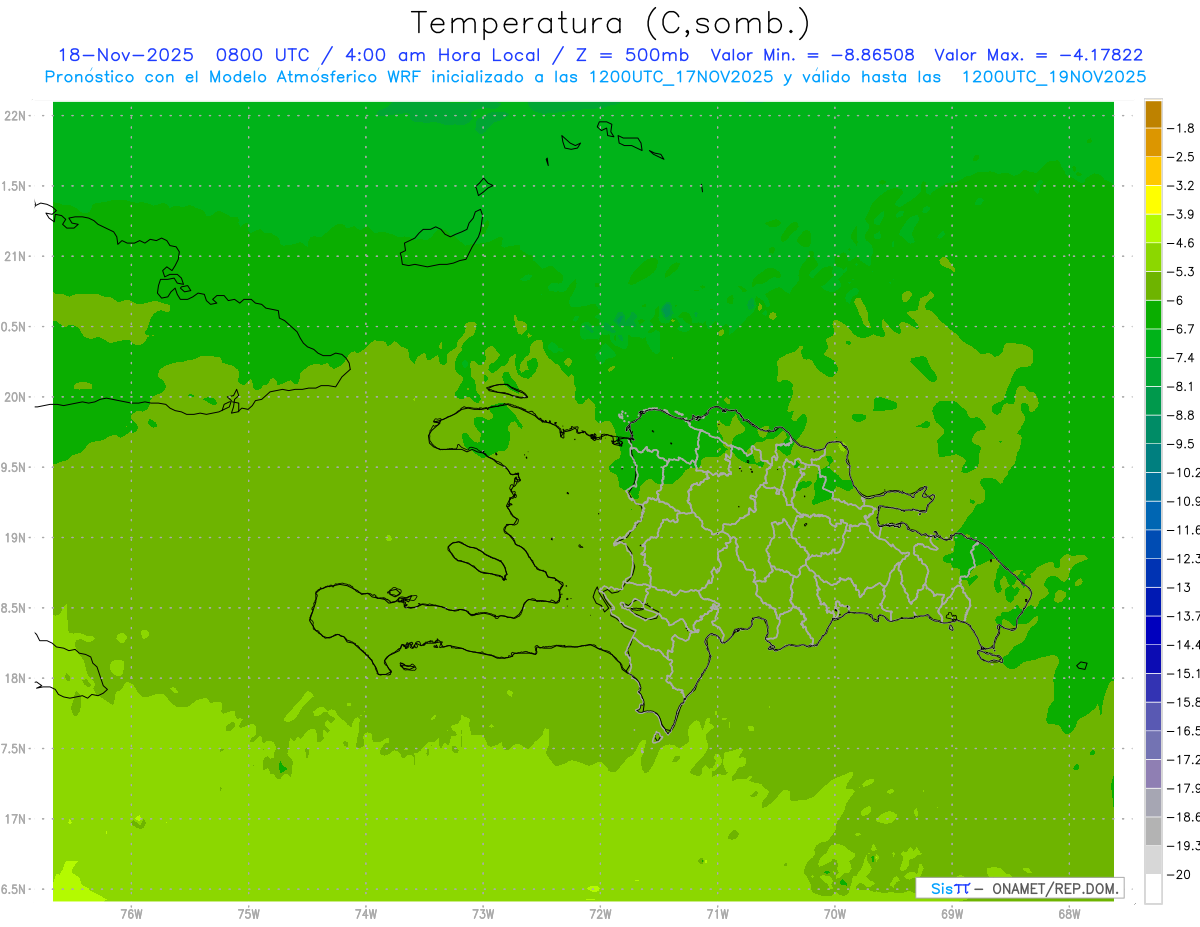
Task: Click the '74W' longitude label
Action: [x=366, y=914]
